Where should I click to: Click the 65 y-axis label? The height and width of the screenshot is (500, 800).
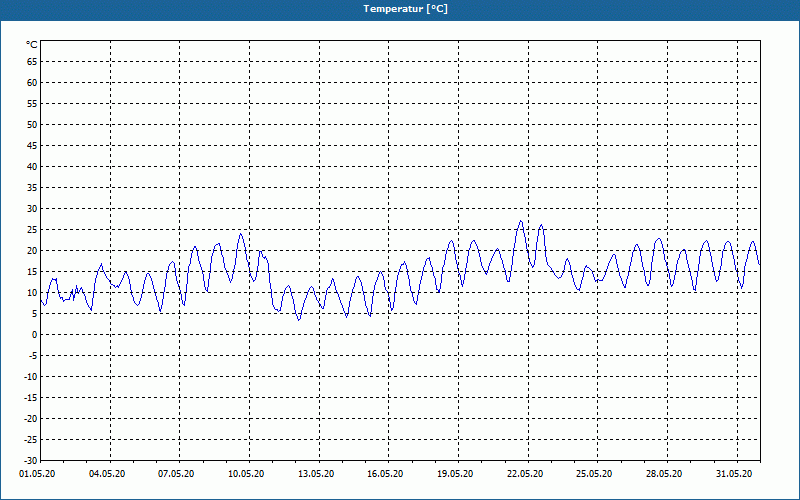coord(32,62)
